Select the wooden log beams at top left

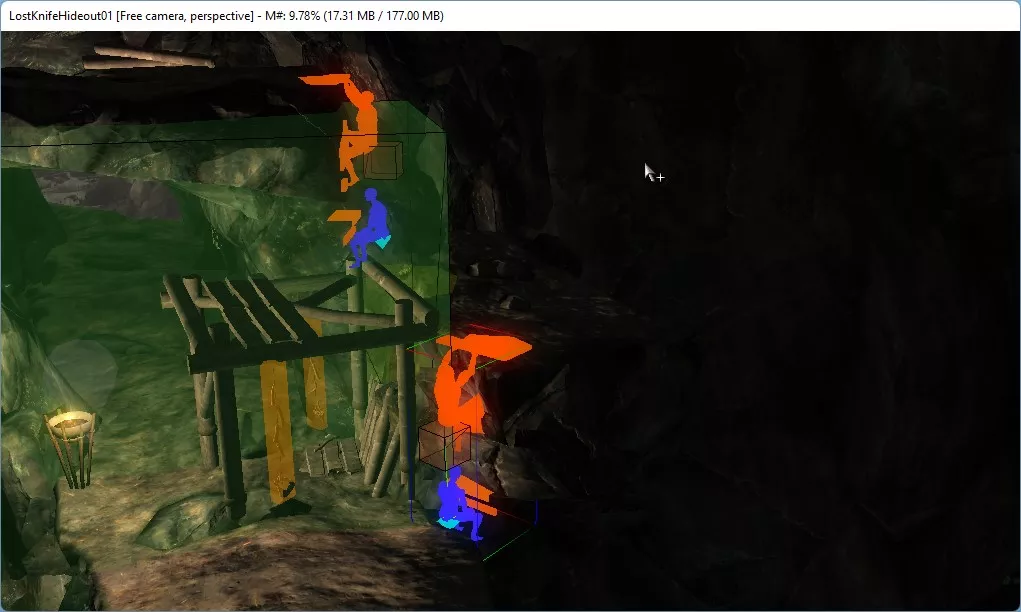click(151, 58)
